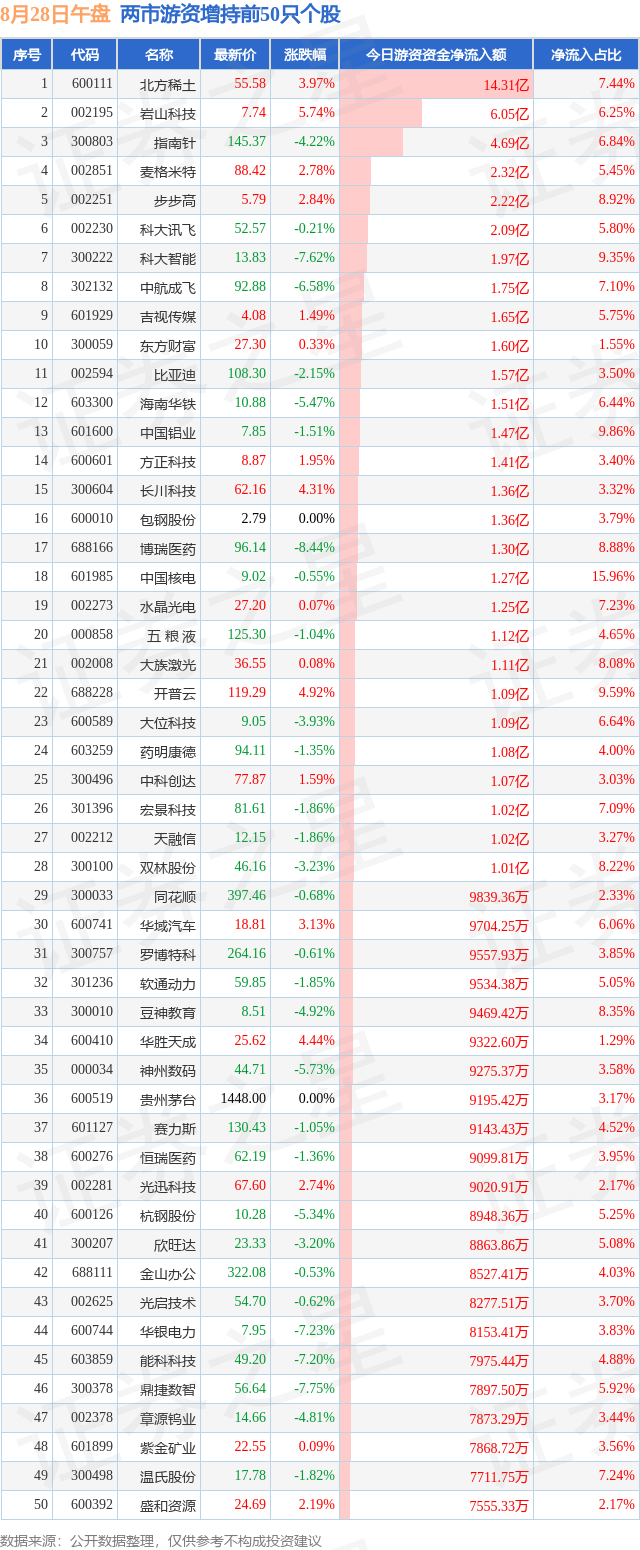Screen dimensions: 640x1550
Task: Select stock name 方正科技
Action: point(168,461)
